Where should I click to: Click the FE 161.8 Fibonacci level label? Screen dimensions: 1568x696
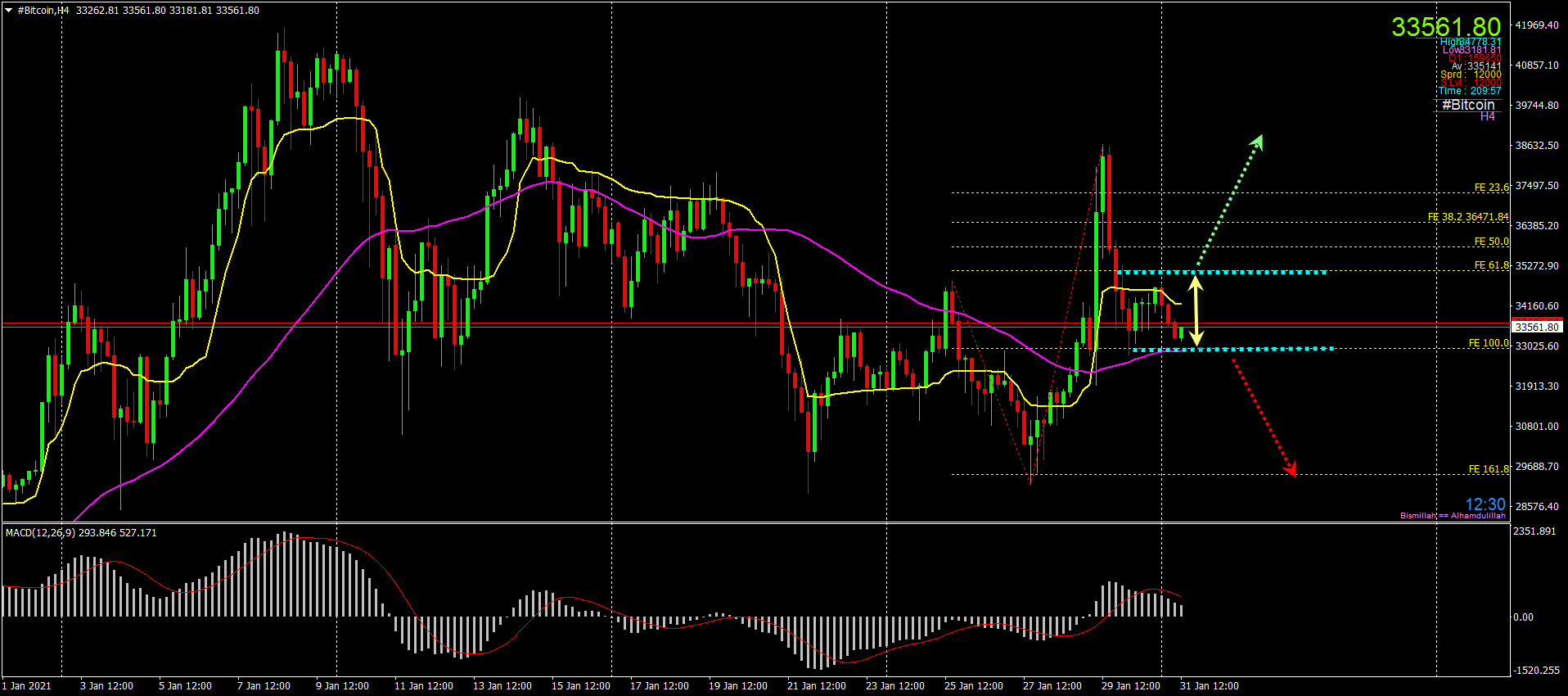coord(1489,469)
